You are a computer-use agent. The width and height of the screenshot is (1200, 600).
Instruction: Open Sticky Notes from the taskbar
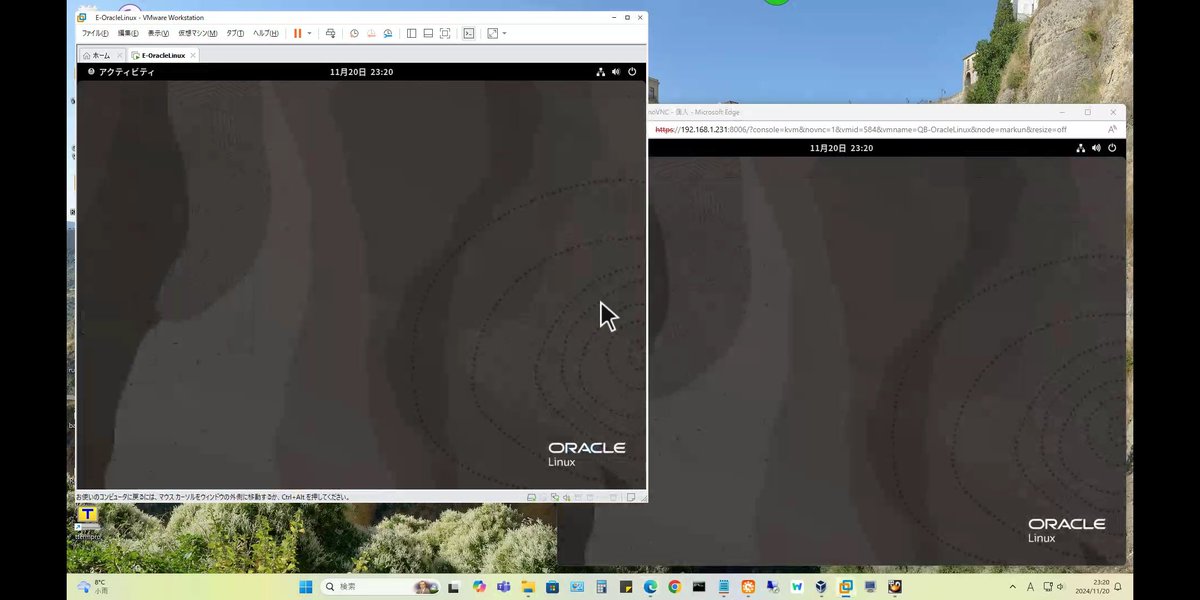[627, 587]
